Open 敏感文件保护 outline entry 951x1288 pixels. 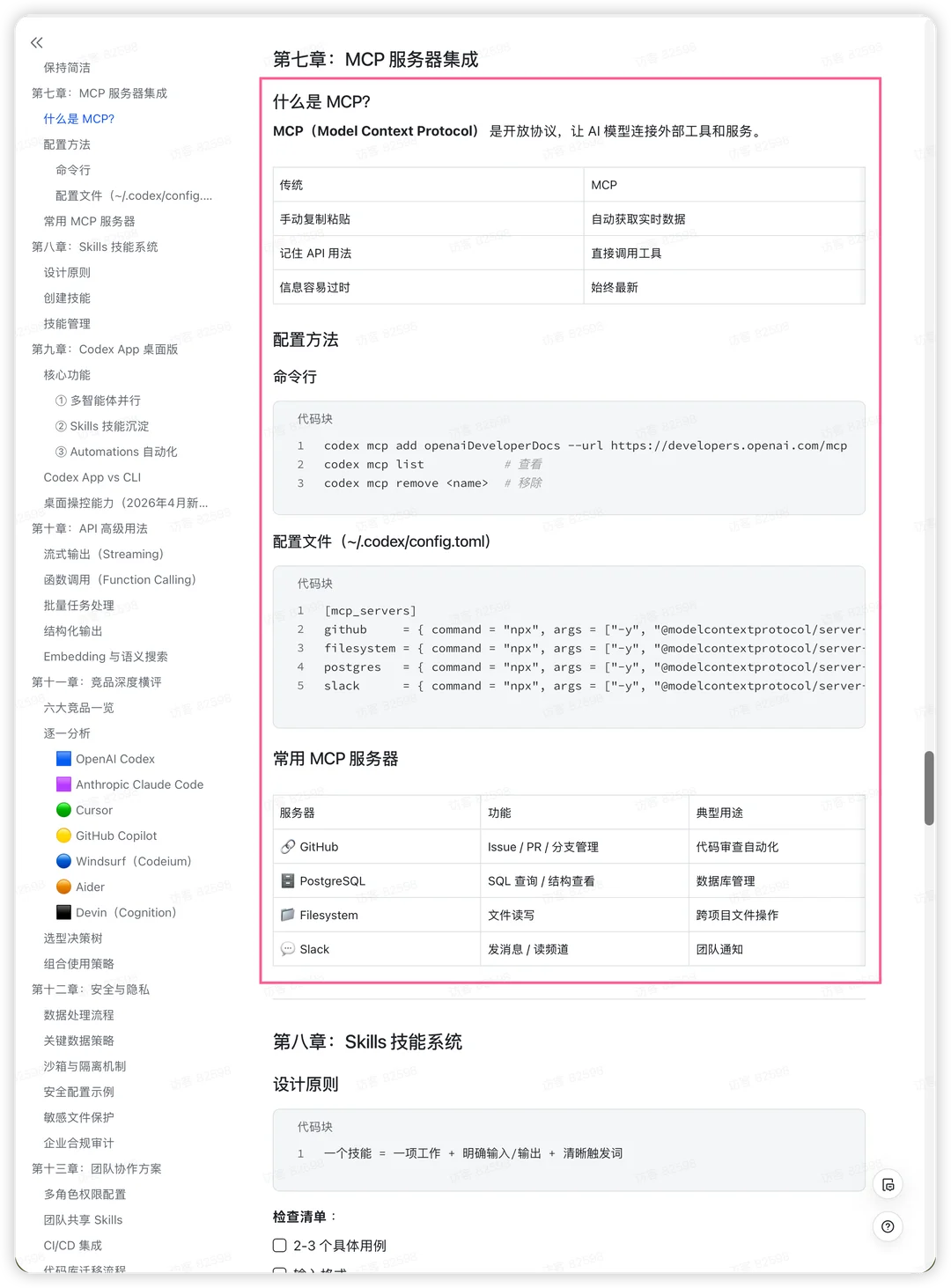click(79, 1117)
